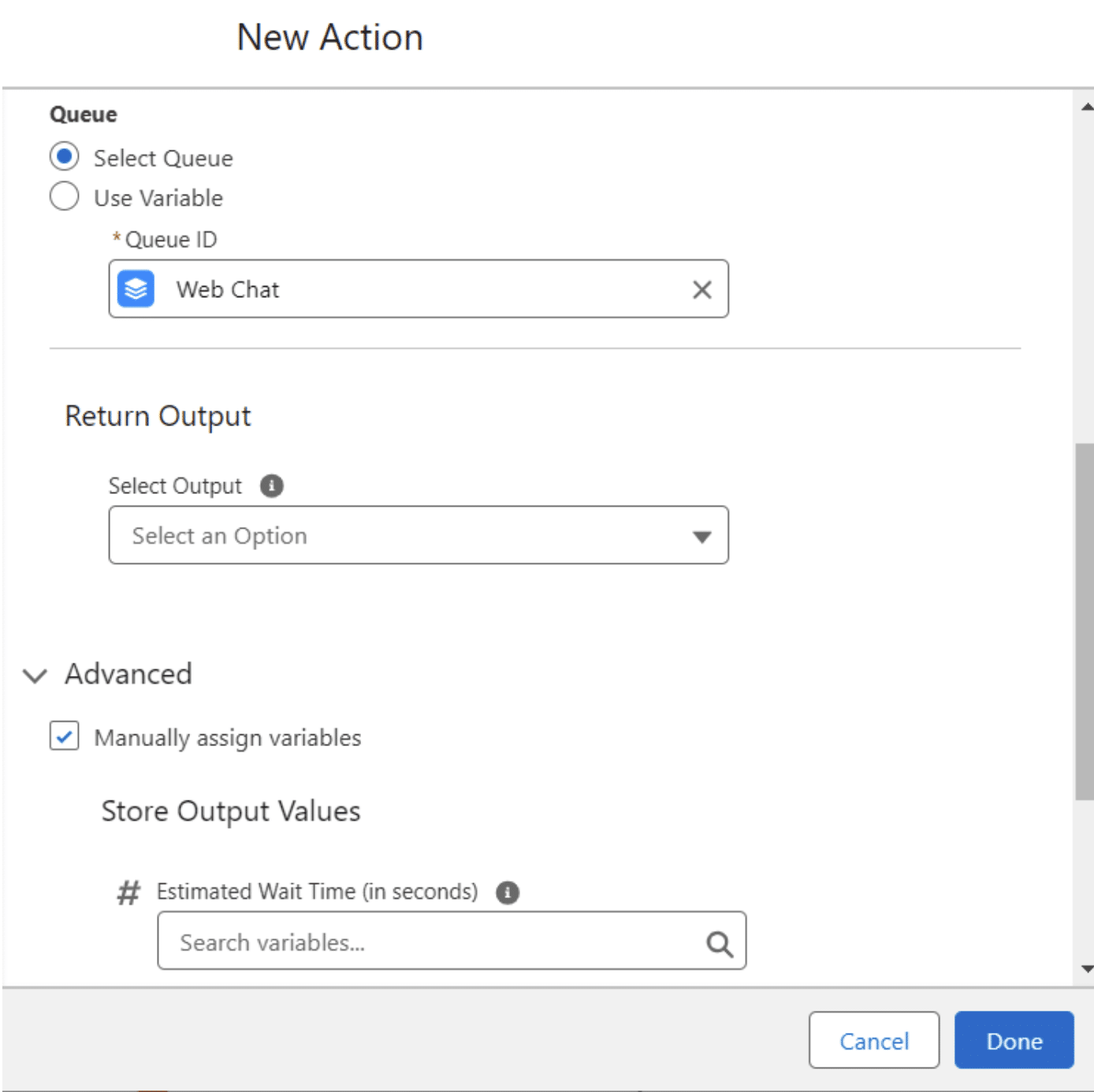Clear the Web Chat queue selection

click(701, 290)
